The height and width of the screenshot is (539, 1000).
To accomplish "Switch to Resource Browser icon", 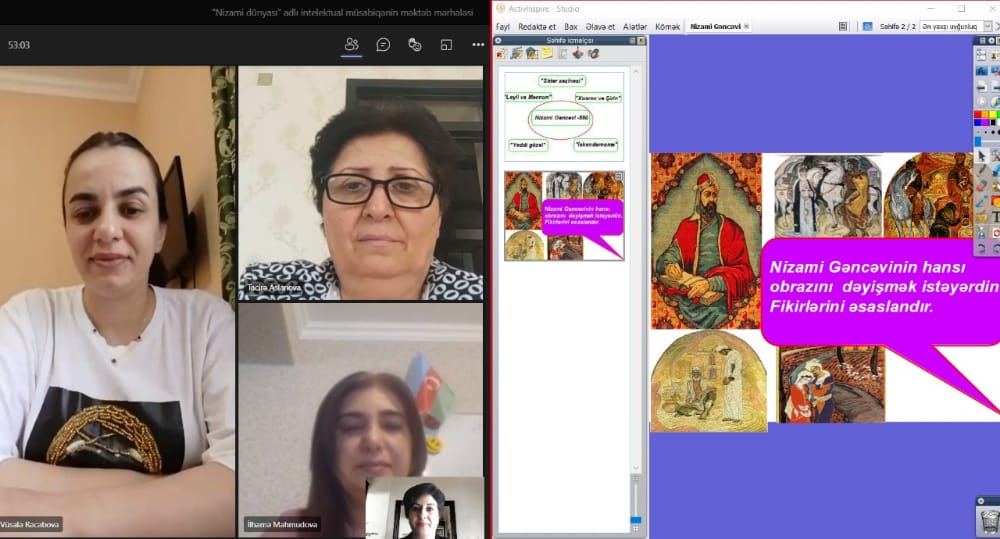I will pos(517,54).
